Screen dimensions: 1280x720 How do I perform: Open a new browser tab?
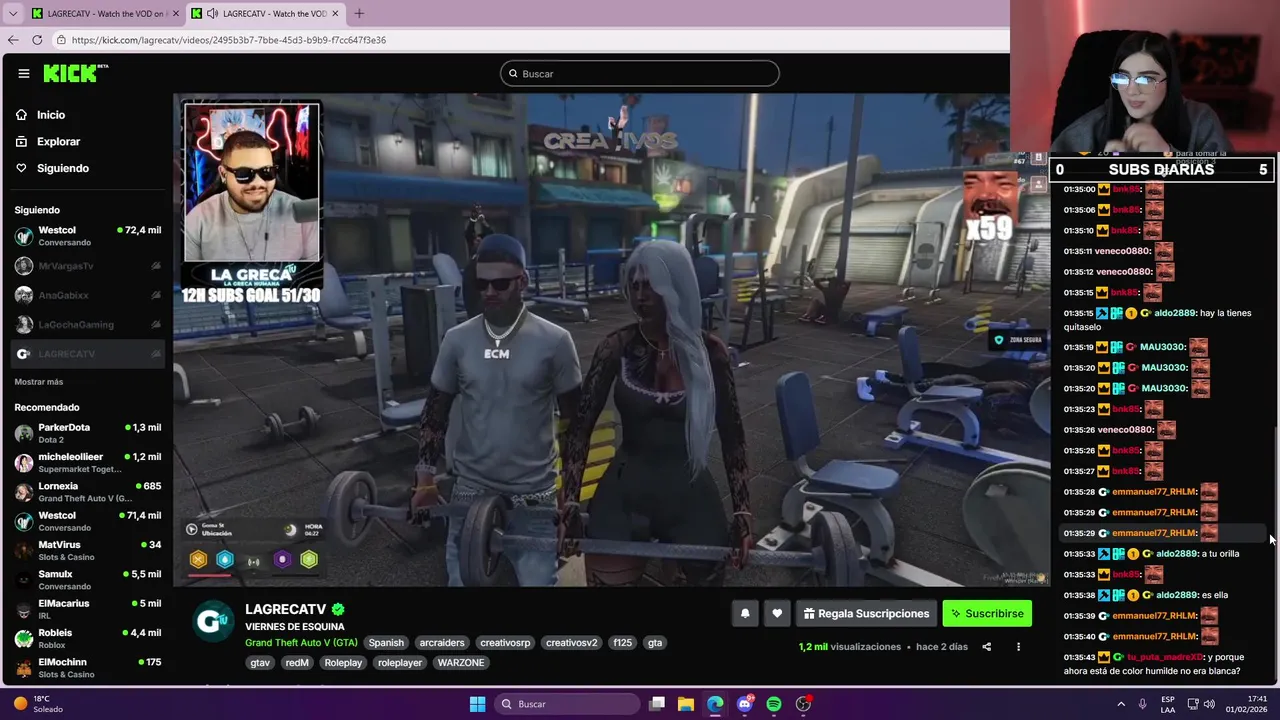[359, 14]
